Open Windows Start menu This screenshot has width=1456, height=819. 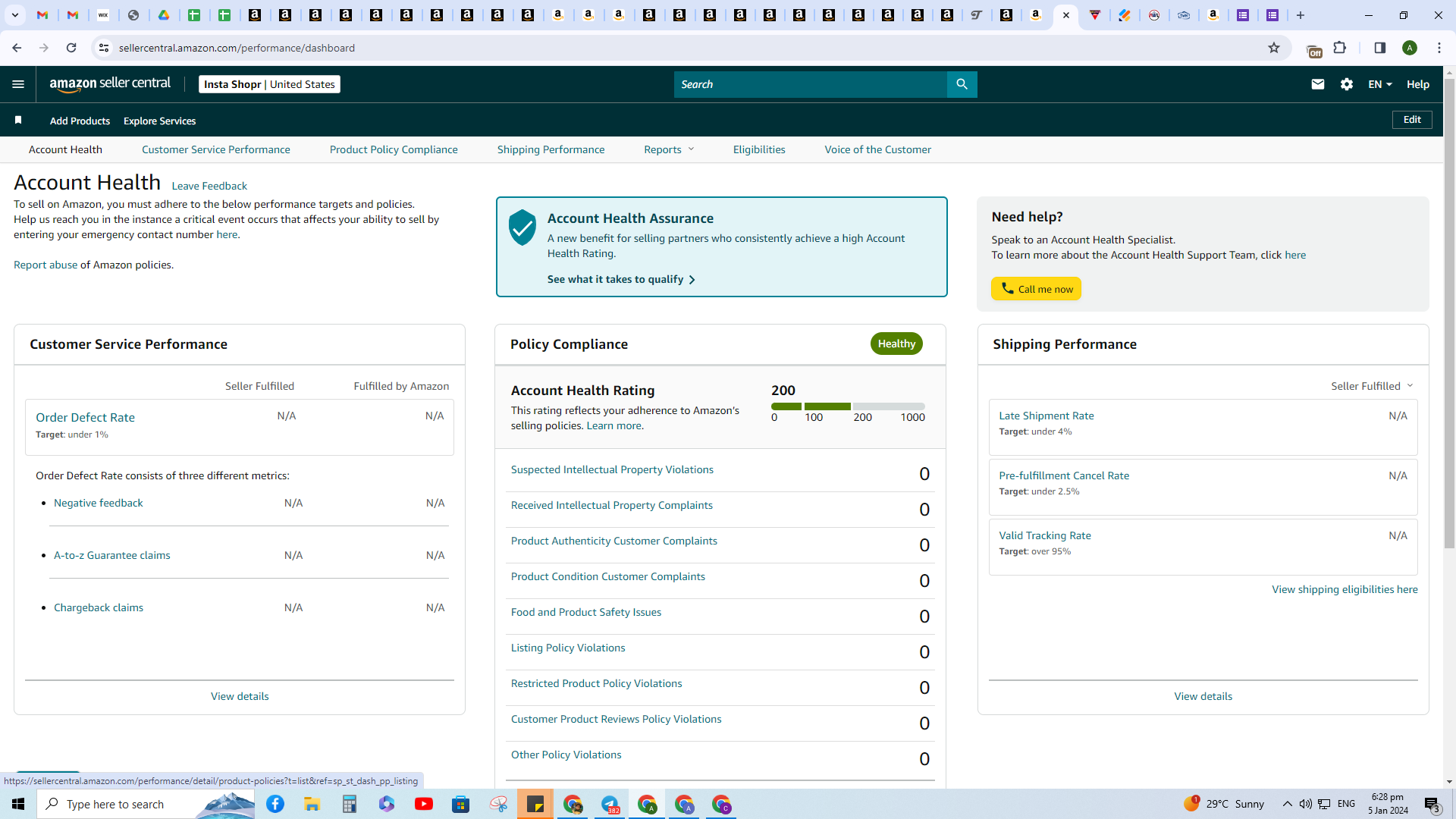[18, 804]
